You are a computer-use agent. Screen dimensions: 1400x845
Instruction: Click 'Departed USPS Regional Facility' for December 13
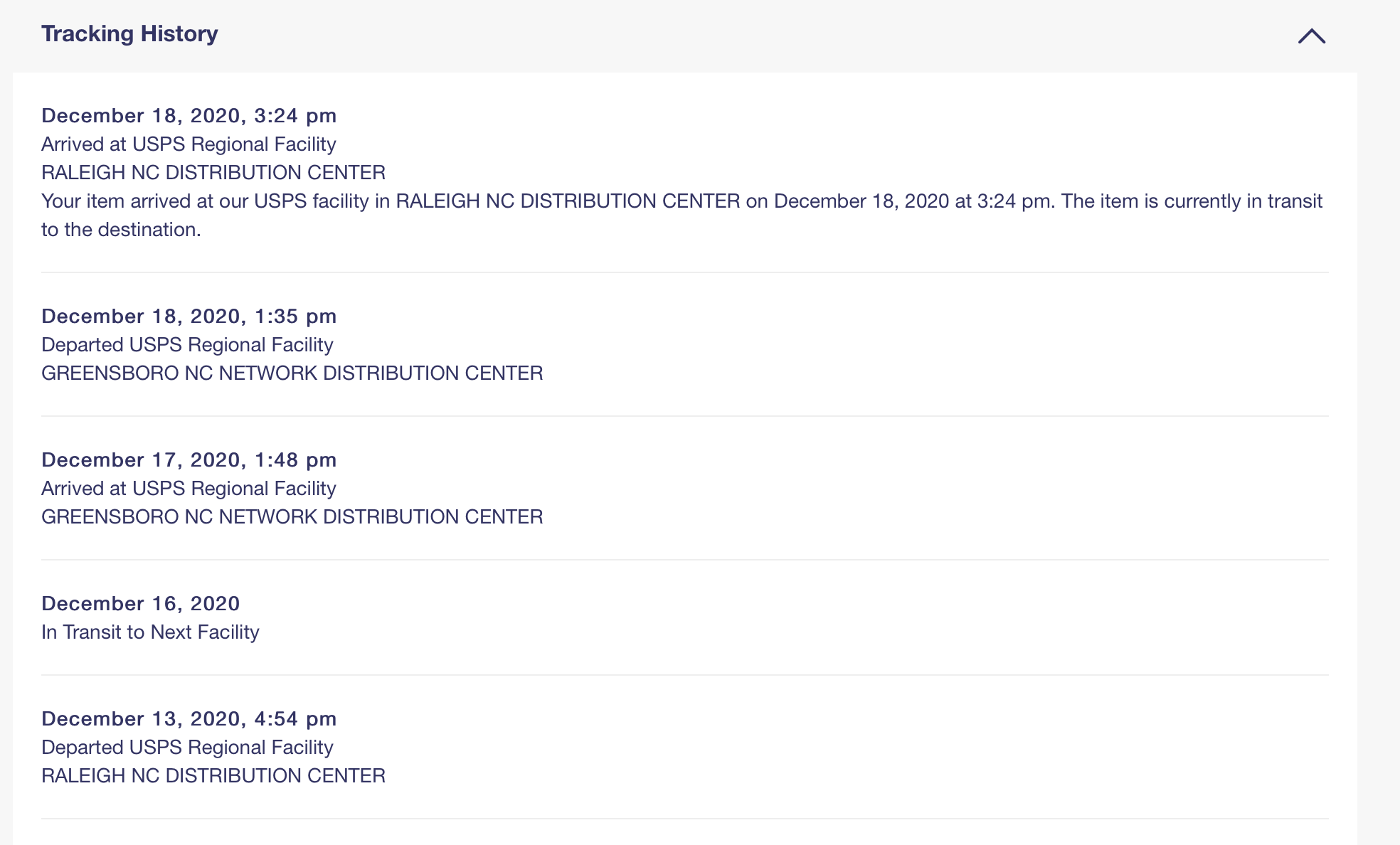point(187,748)
